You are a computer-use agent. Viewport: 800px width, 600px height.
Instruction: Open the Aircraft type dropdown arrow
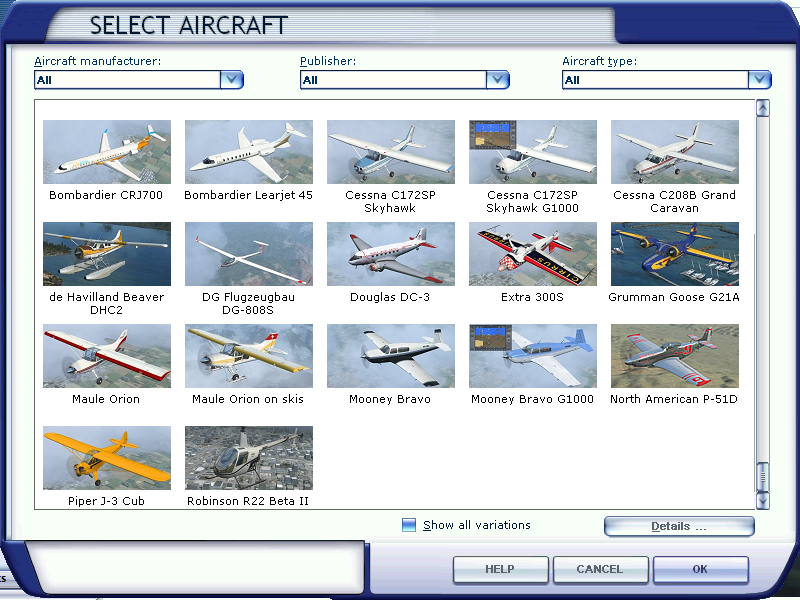760,80
